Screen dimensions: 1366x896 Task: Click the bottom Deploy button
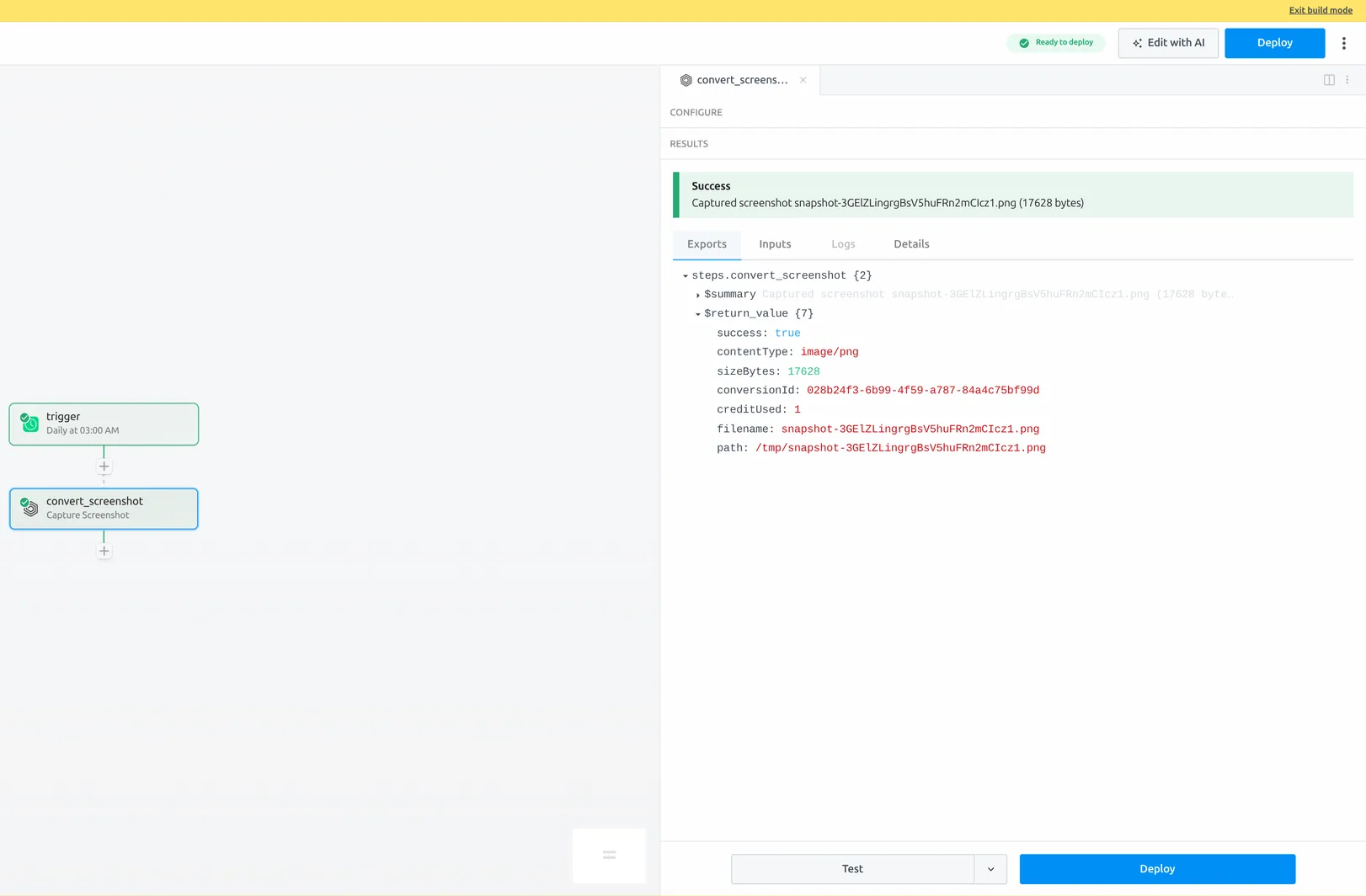(x=1157, y=869)
